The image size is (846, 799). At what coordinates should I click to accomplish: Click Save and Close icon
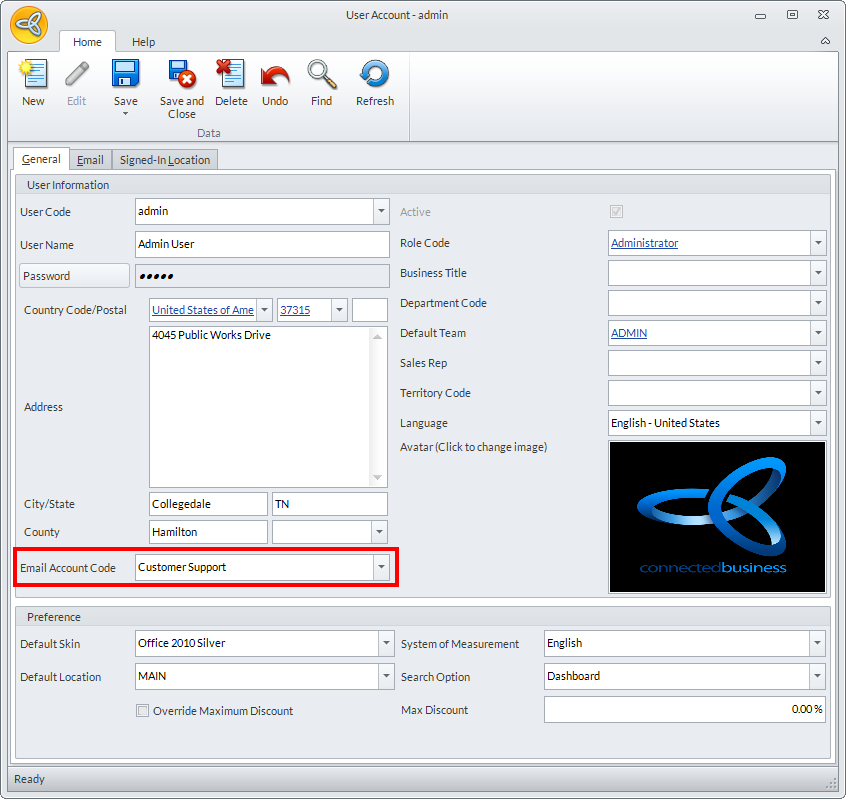pyautogui.click(x=181, y=76)
